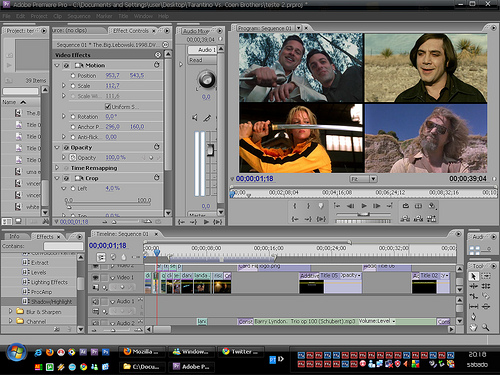Viewport: 500px width, 375px height.
Task: Switch to Mozilla taskbar window
Action: pos(142,352)
